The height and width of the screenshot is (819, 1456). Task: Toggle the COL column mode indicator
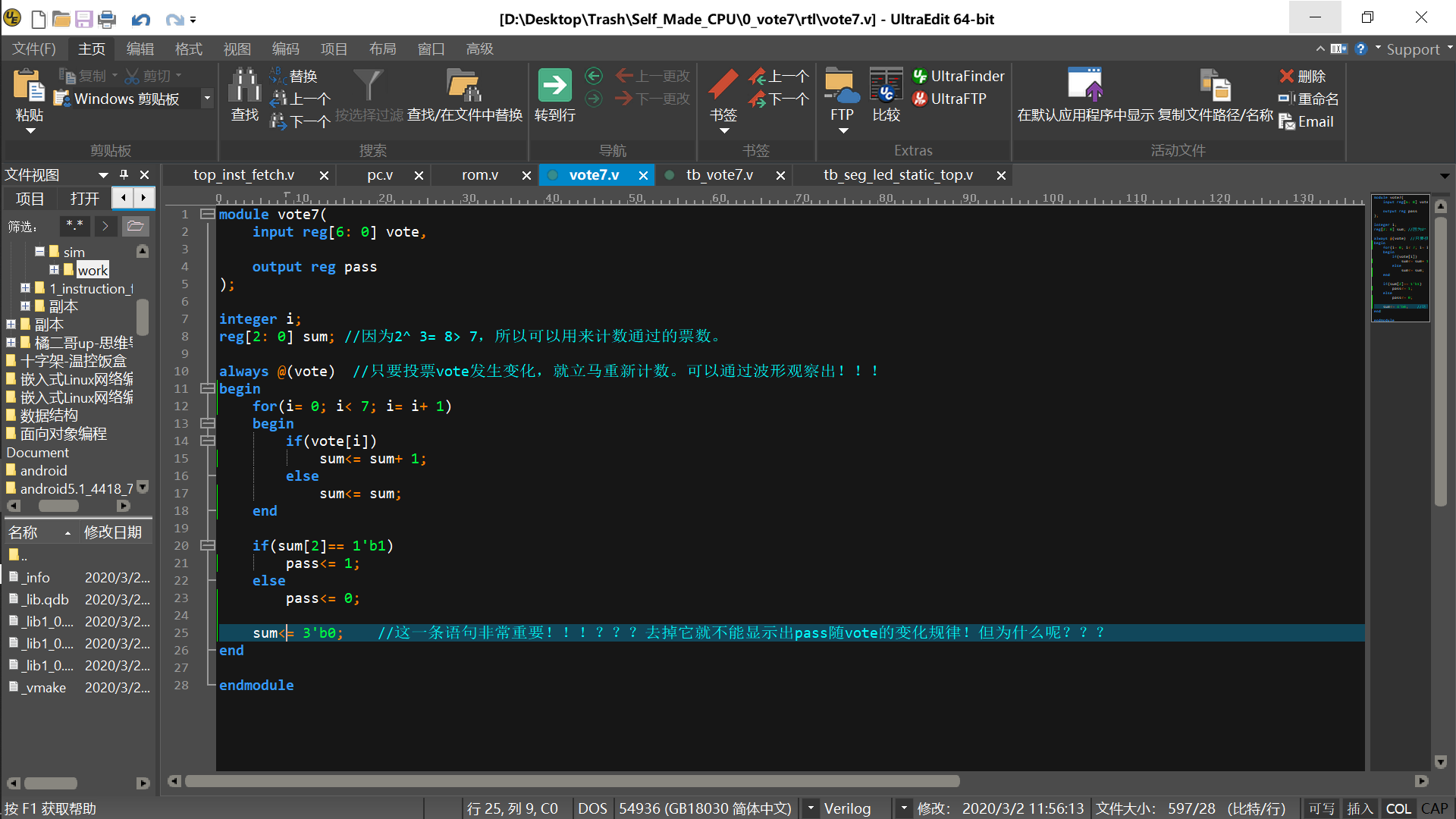[1398, 808]
